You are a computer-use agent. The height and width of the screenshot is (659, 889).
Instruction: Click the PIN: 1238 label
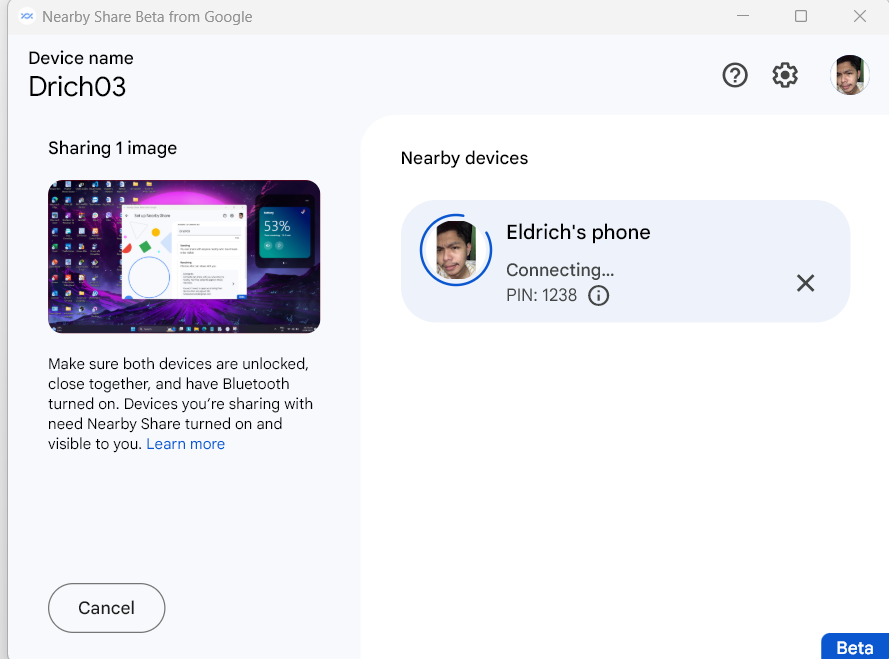(541, 295)
